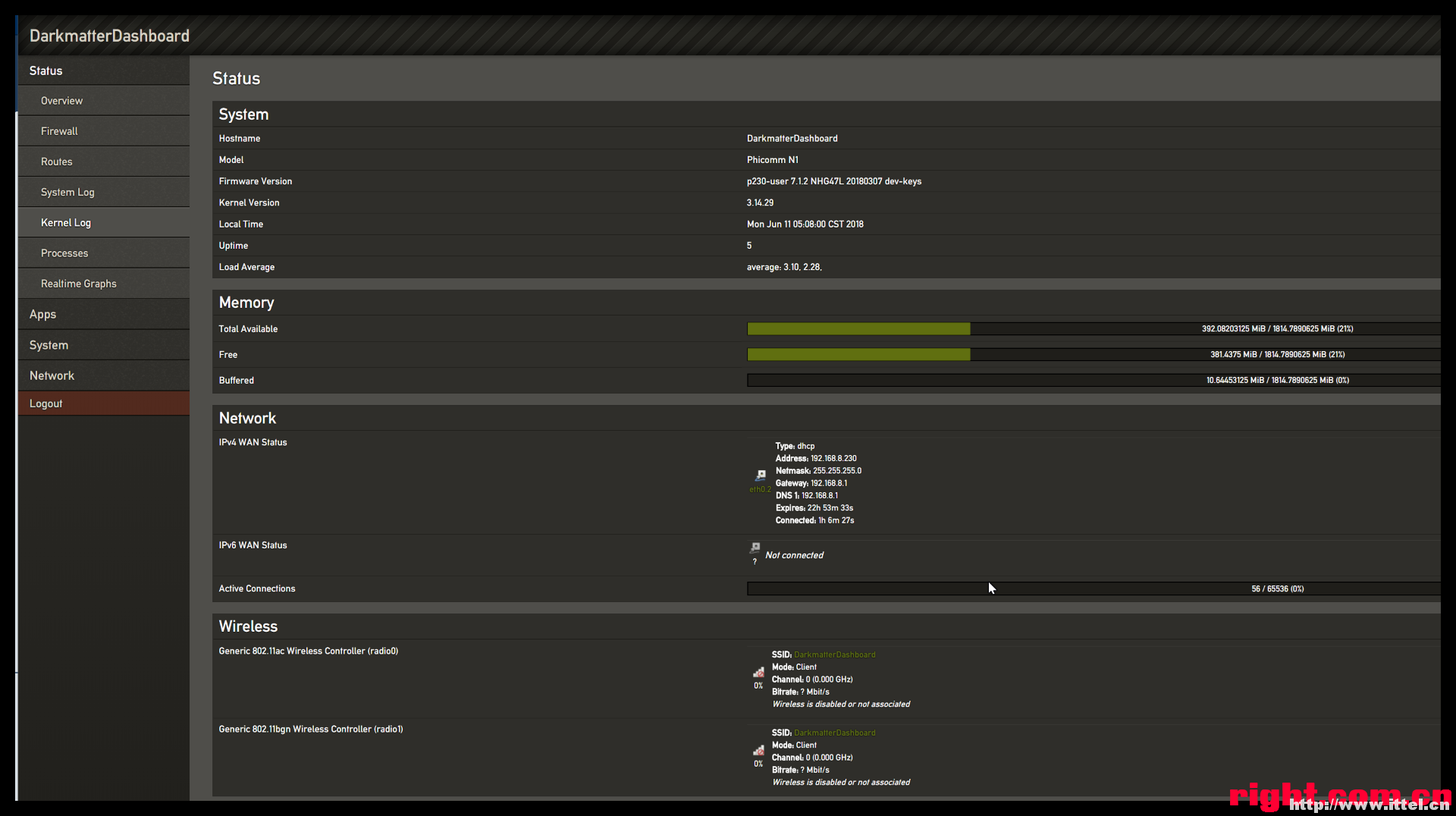Click the Buffered memory progress bar
The height and width of the screenshot is (816, 1456).
pos(1094,380)
